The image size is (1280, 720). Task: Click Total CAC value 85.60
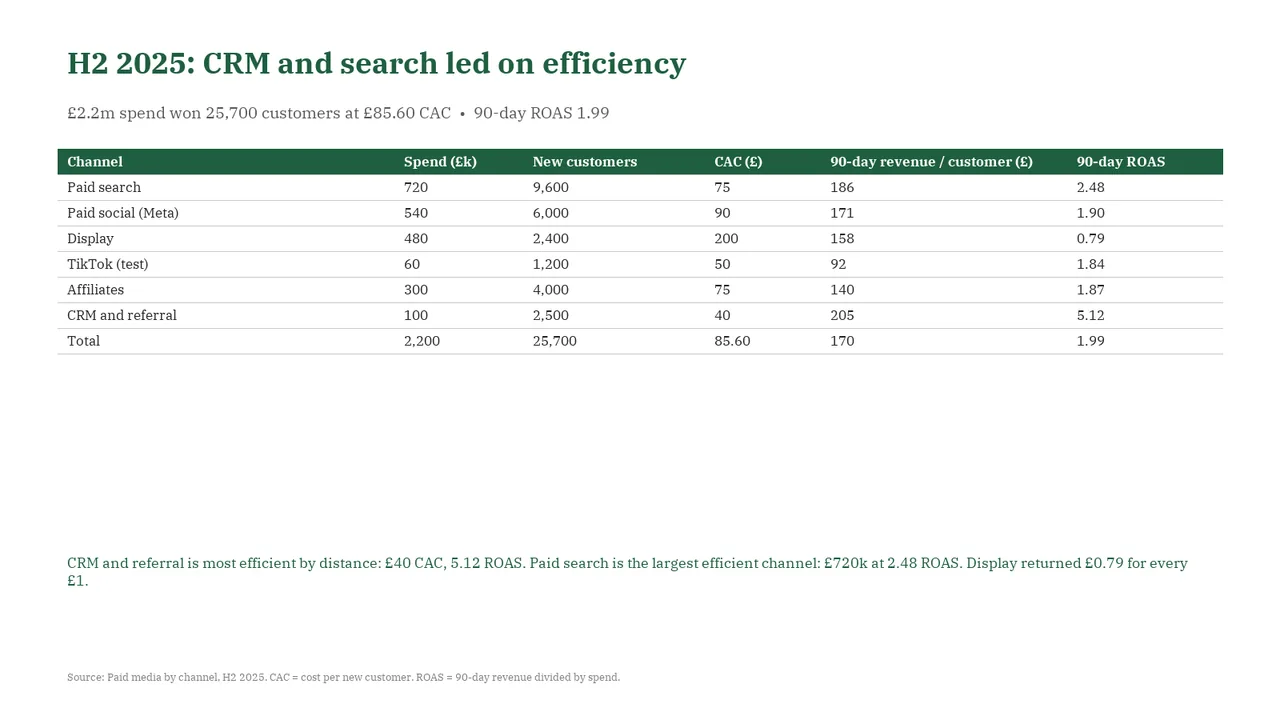click(x=732, y=341)
